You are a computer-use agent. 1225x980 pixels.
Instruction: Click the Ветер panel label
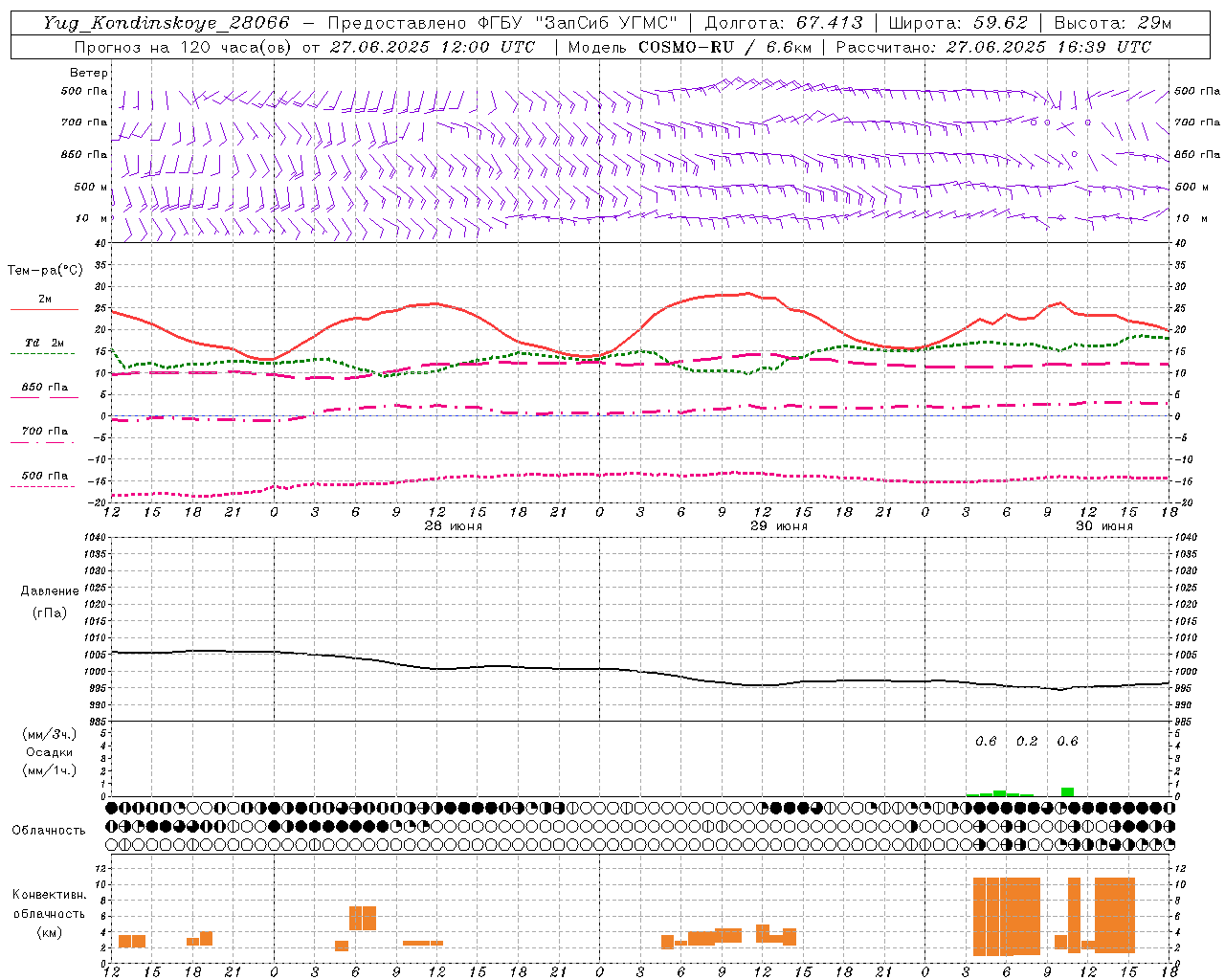[89, 73]
